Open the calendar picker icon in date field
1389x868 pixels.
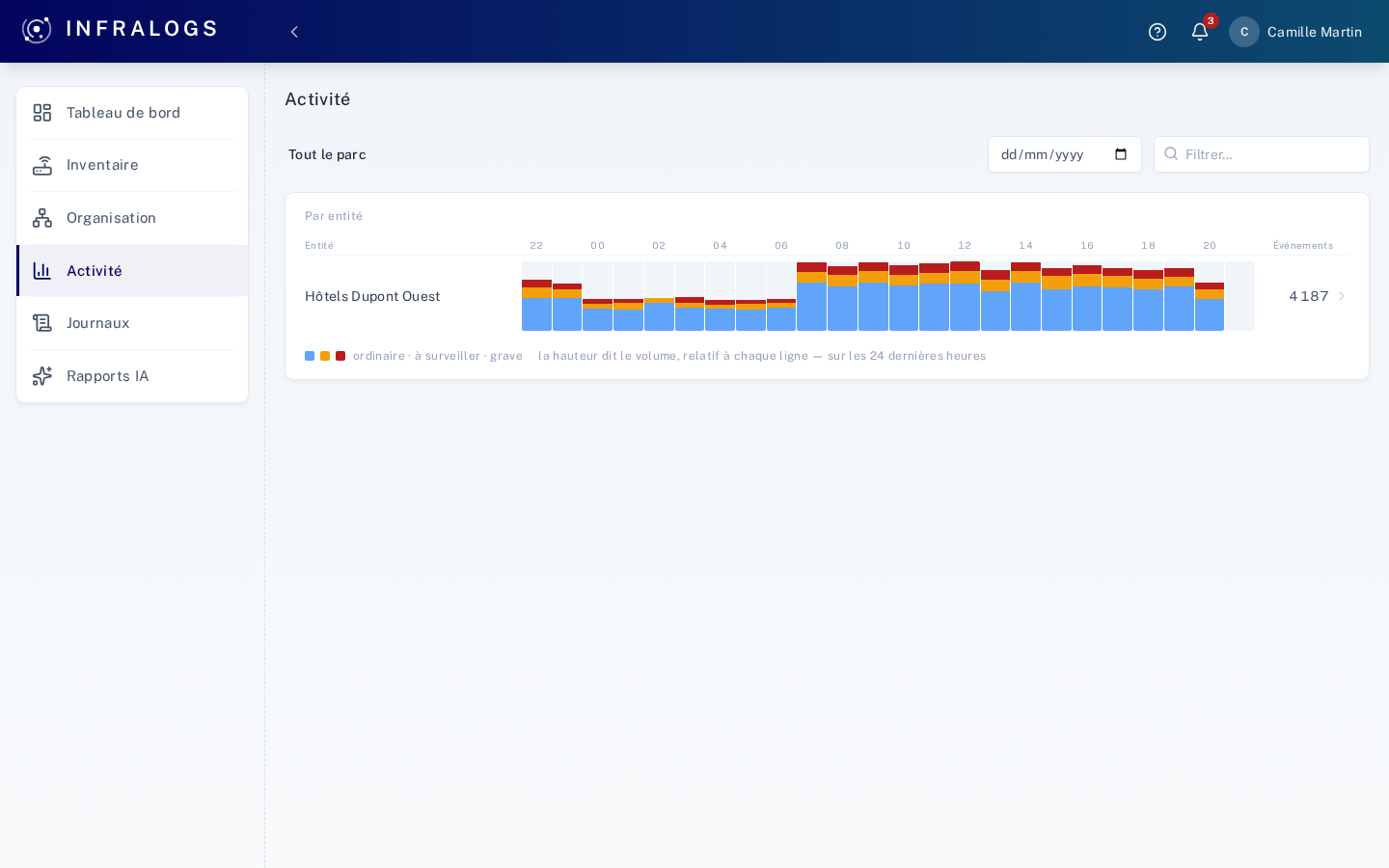[1121, 154]
